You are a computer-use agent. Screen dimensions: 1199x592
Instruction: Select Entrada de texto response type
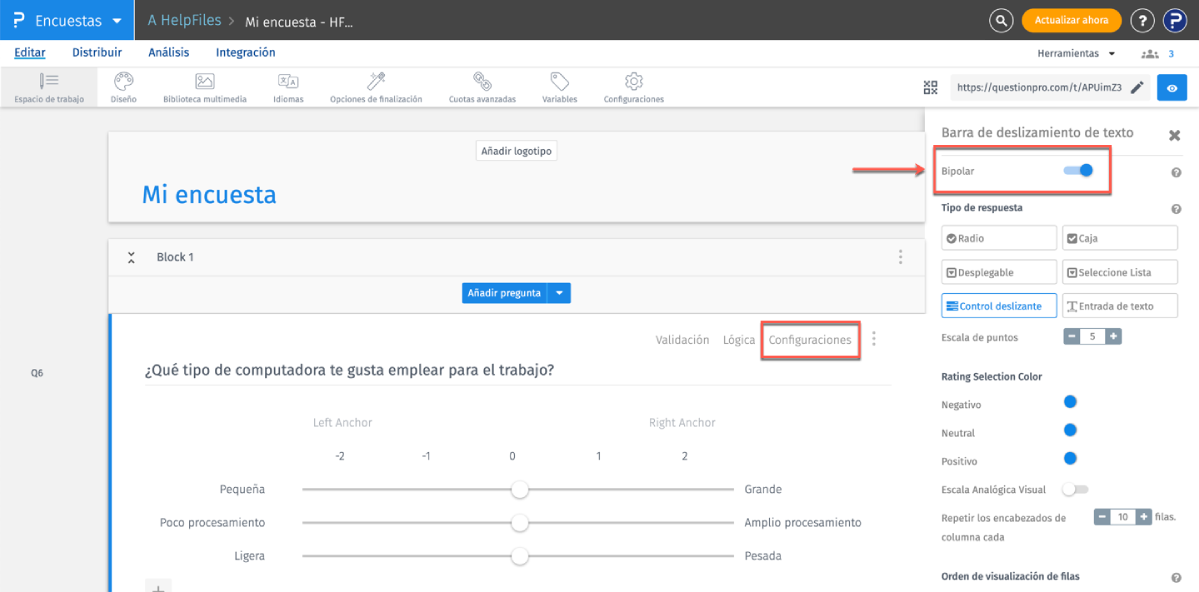click(x=1119, y=305)
